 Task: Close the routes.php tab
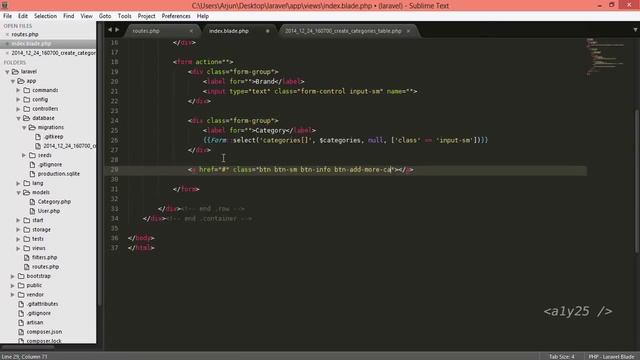click(x=191, y=31)
